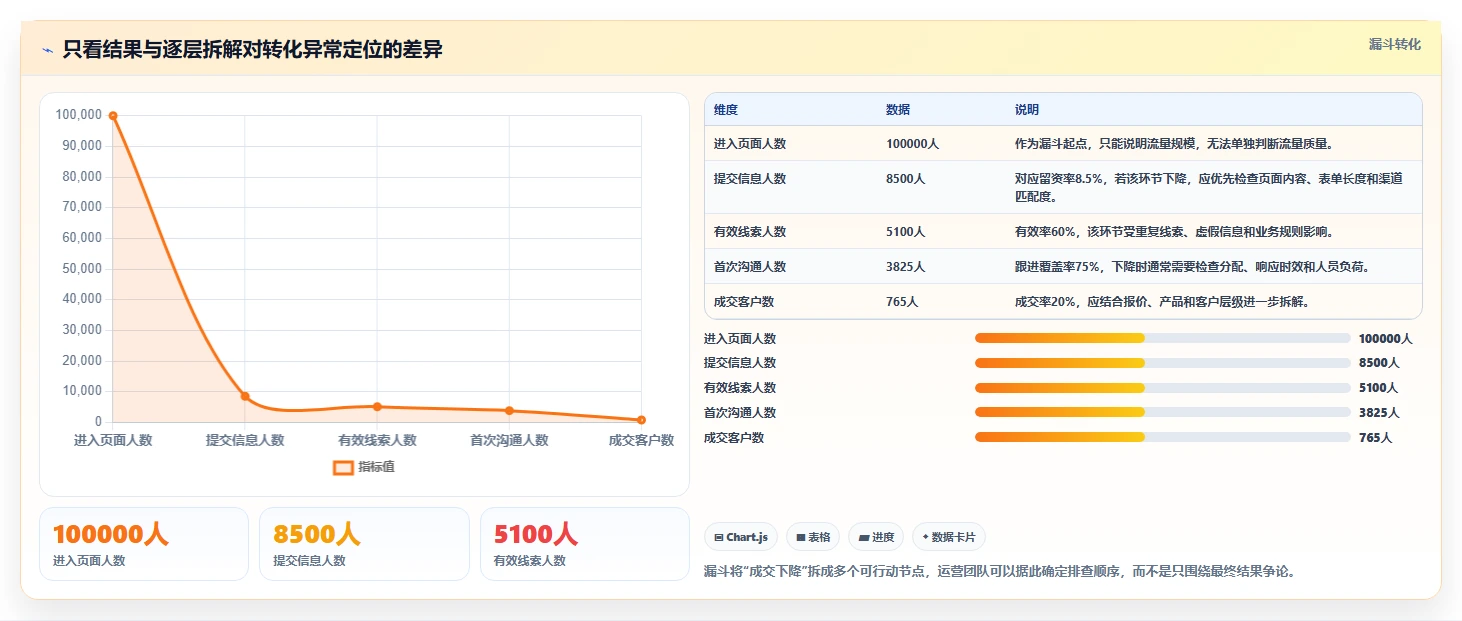Image resolution: width=1462 pixels, height=621 pixels.
Task: Click the 100,000 y-axis label
Action: tap(79, 115)
